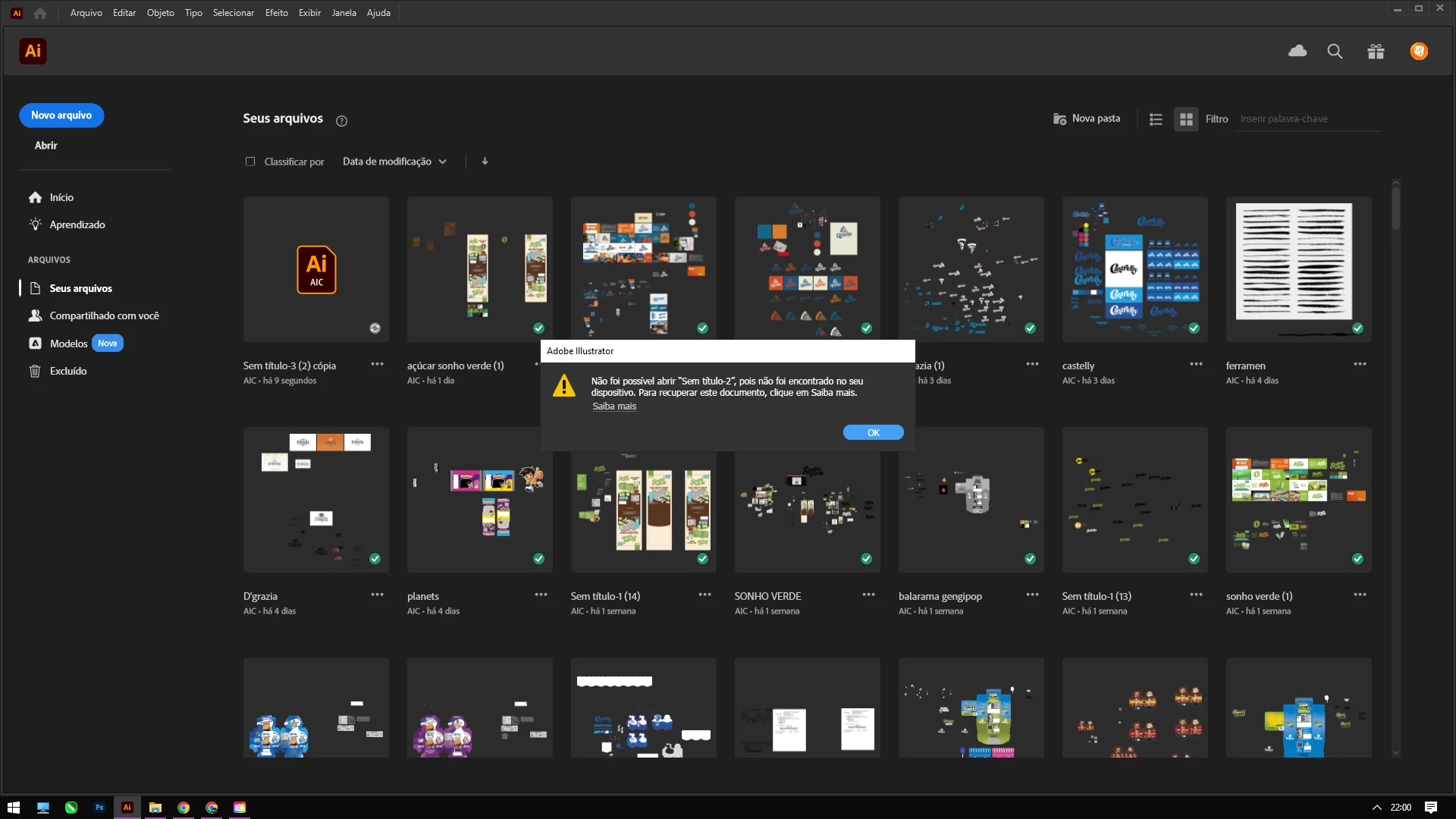Open the user profile avatar
This screenshot has width=1456, height=819.
click(x=1419, y=51)
